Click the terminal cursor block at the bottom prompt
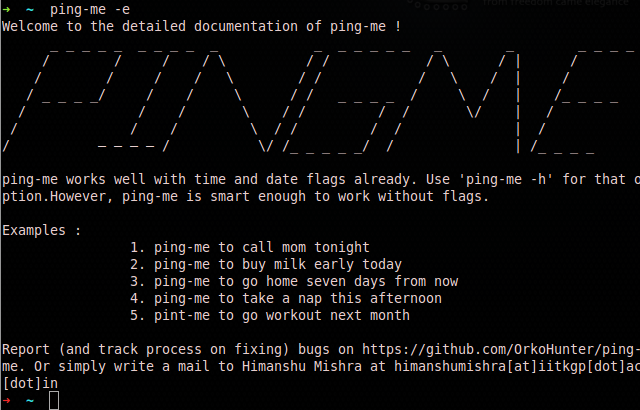Screen dimensions: 640x410 (x=54, y=400)
